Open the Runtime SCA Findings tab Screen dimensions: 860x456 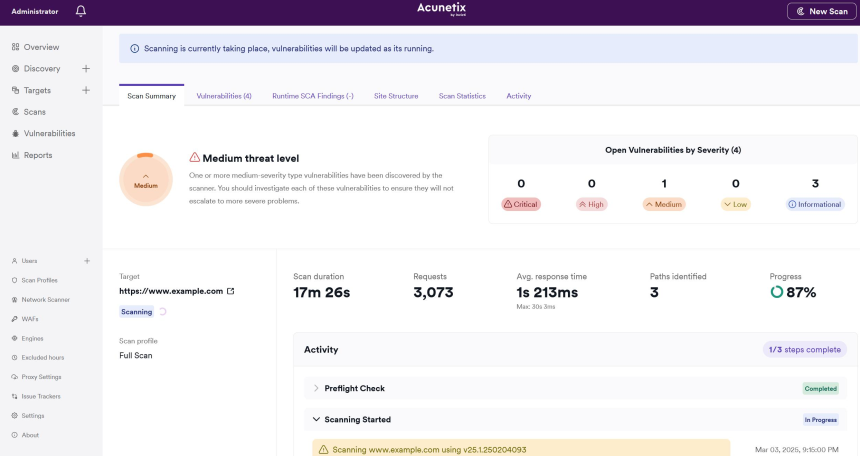click(x=313, y=96)
